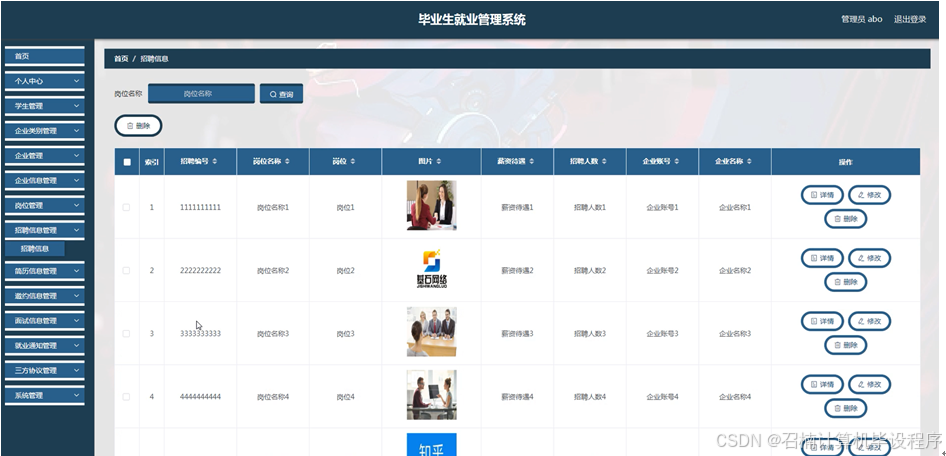Screen dimensions: 946x456
Task: Click cell 招聘人数1
Action: [589, 207]
